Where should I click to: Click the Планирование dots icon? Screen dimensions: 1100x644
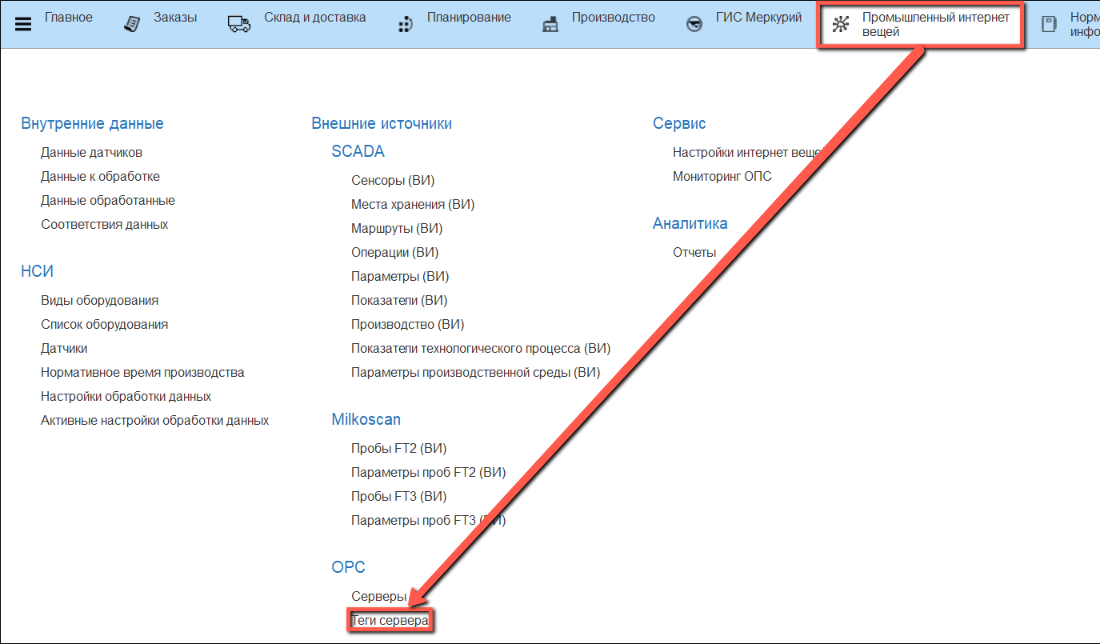(405, 25)
